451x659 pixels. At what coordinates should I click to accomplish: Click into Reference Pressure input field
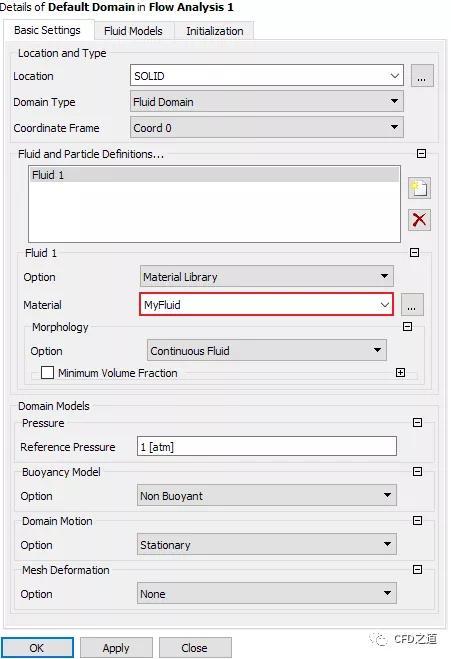266,446
